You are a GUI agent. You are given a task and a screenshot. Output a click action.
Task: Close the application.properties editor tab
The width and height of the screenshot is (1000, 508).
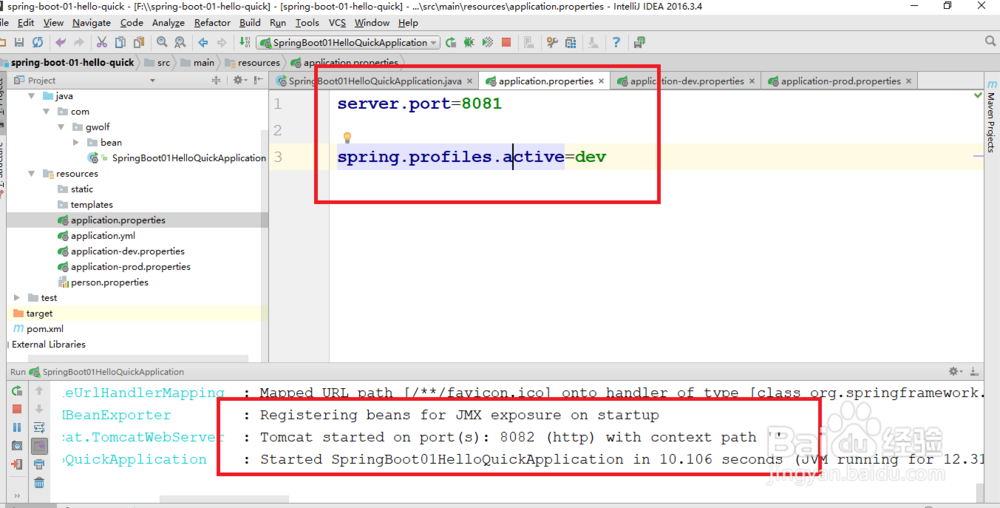pos(601,81)
